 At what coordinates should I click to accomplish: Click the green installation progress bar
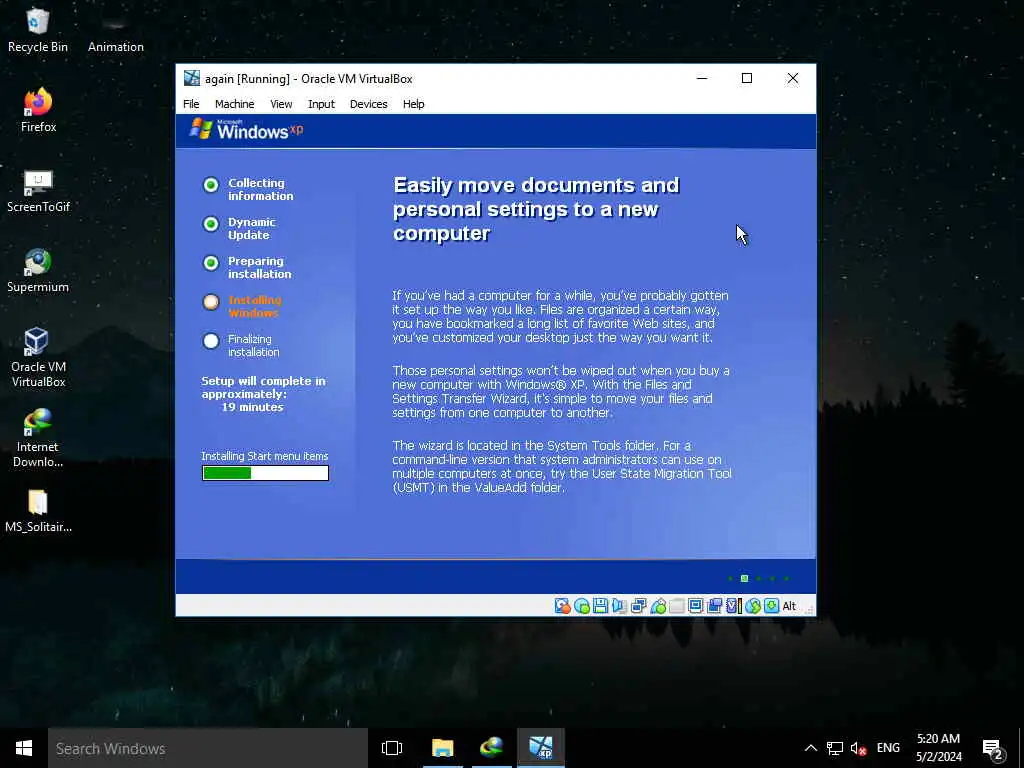(265, 473)
